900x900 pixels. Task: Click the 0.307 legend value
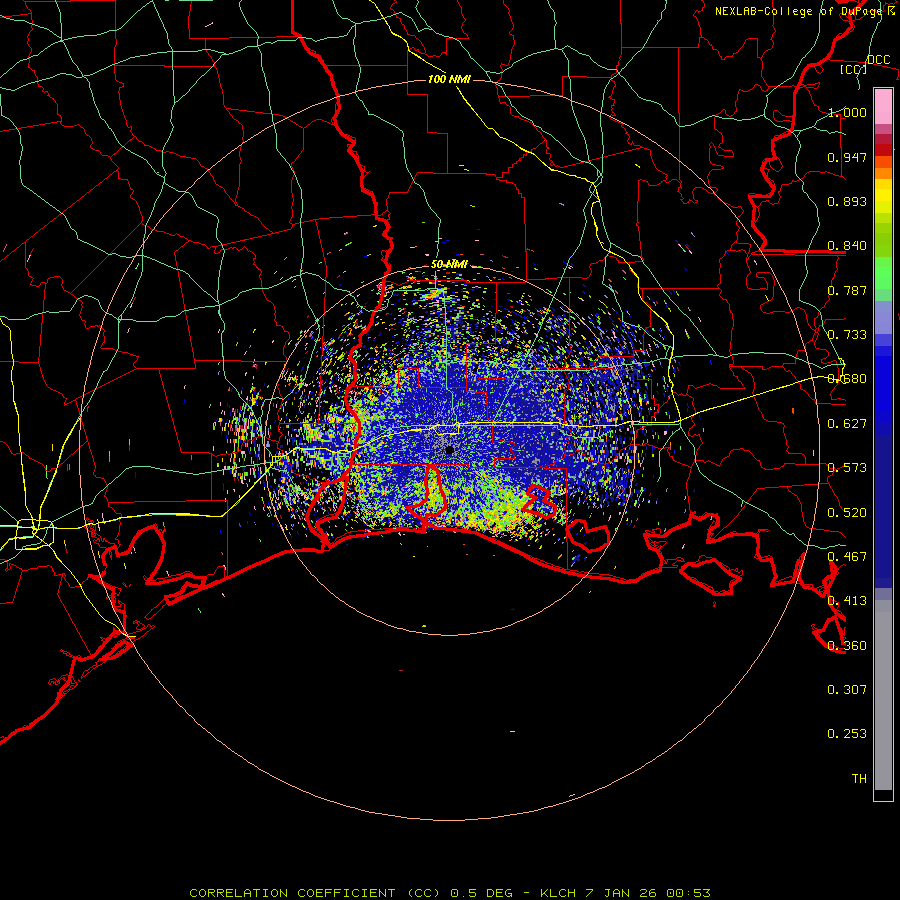(847, 689)
